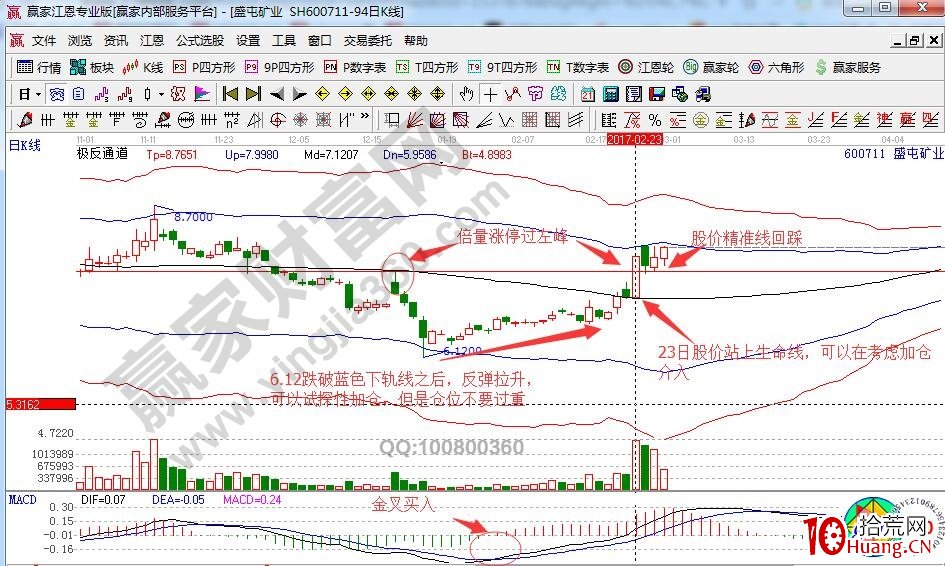Open the 9P四方形 tool
945x566 pixels.
coord(279,67)
